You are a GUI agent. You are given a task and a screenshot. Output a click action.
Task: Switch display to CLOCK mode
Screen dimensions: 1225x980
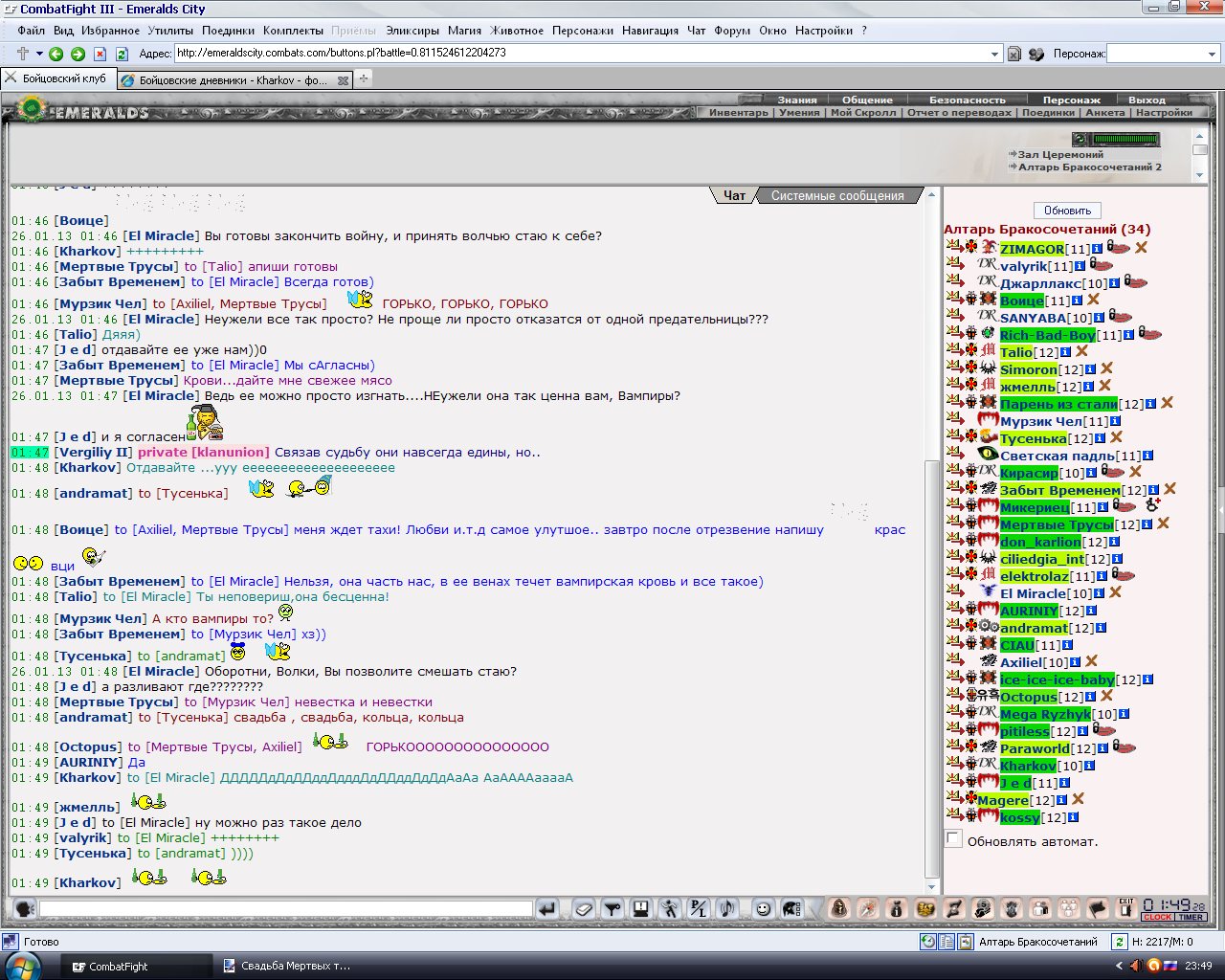pyautogui.click(x=1158, y=917)
